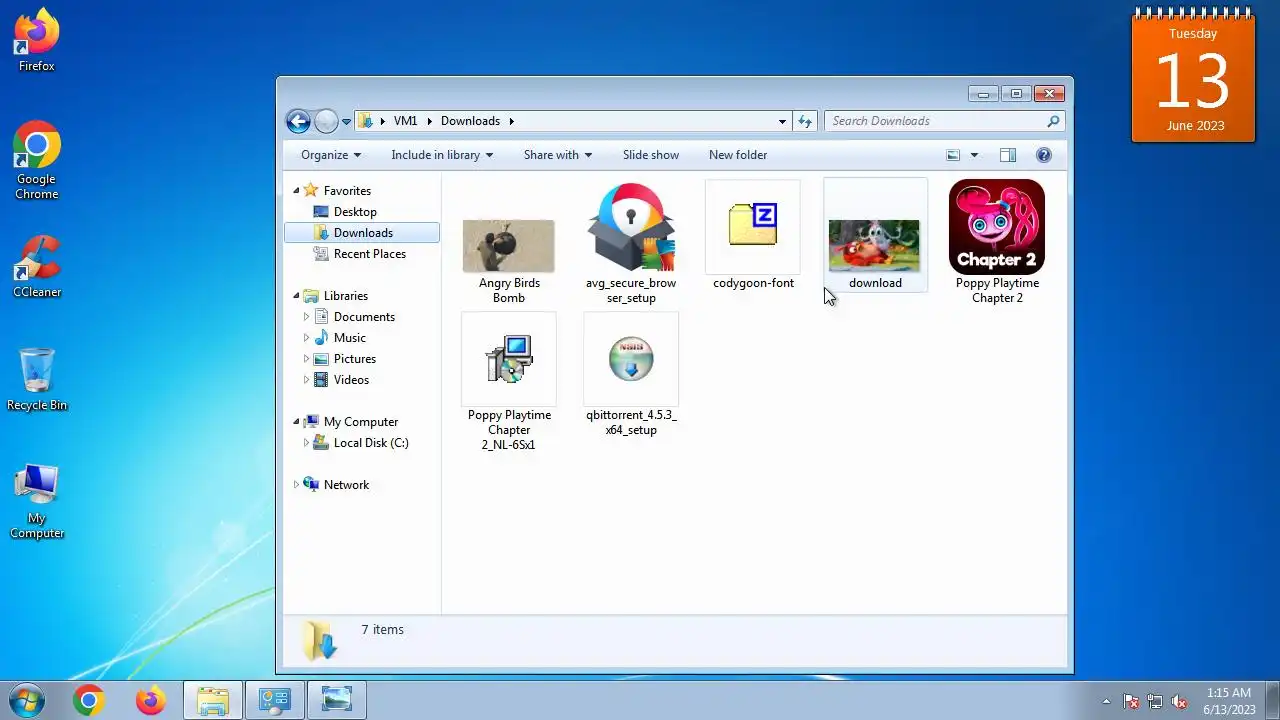
Task: Select the download image thumbnail
Action: click(875, 246)
